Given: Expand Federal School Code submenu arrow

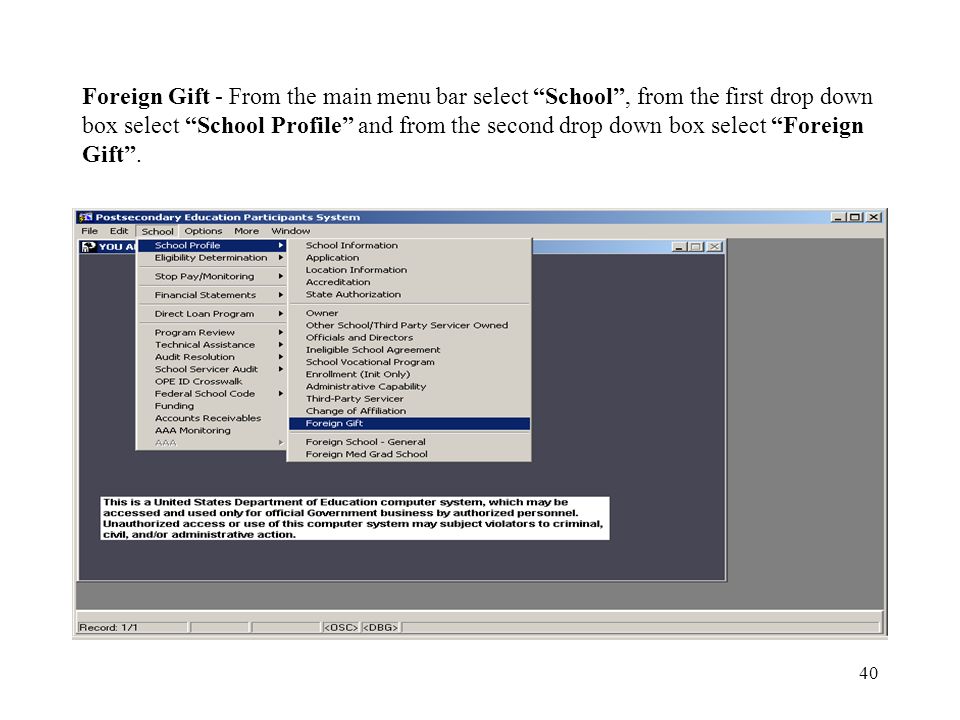Looking at the screenshot, I should 280,394.
